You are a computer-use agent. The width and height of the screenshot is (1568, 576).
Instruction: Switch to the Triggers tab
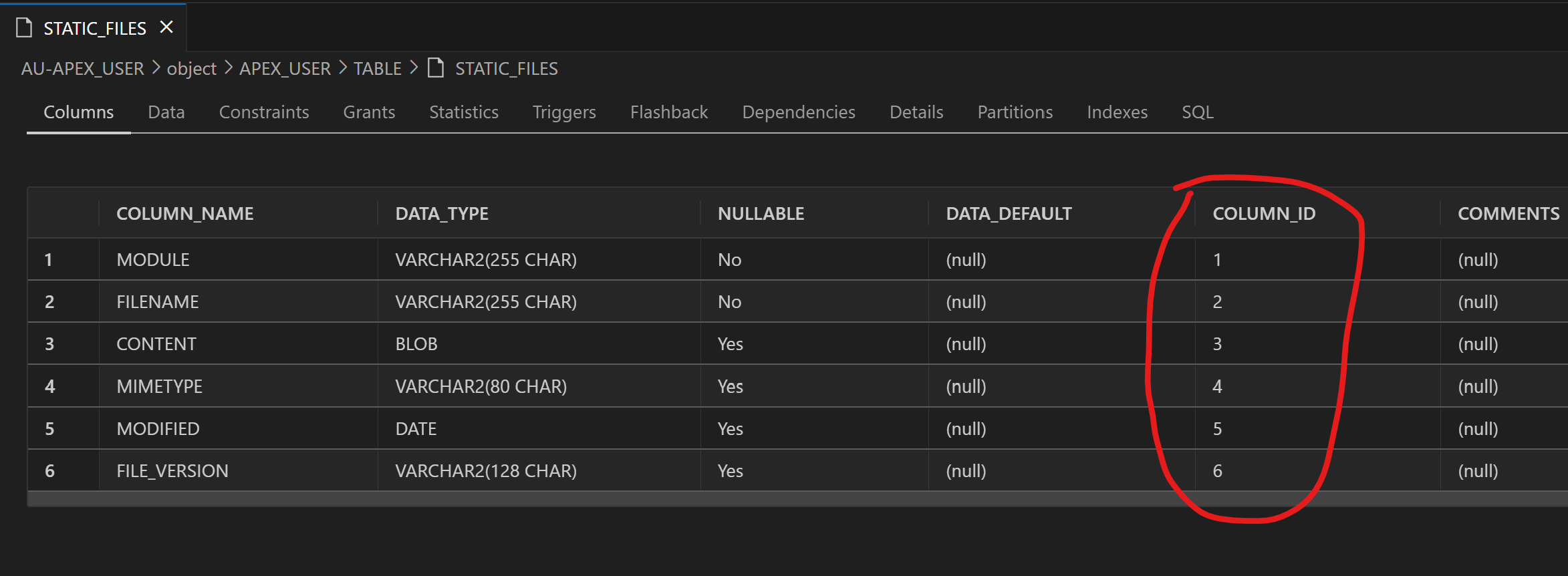coord(564,112)
